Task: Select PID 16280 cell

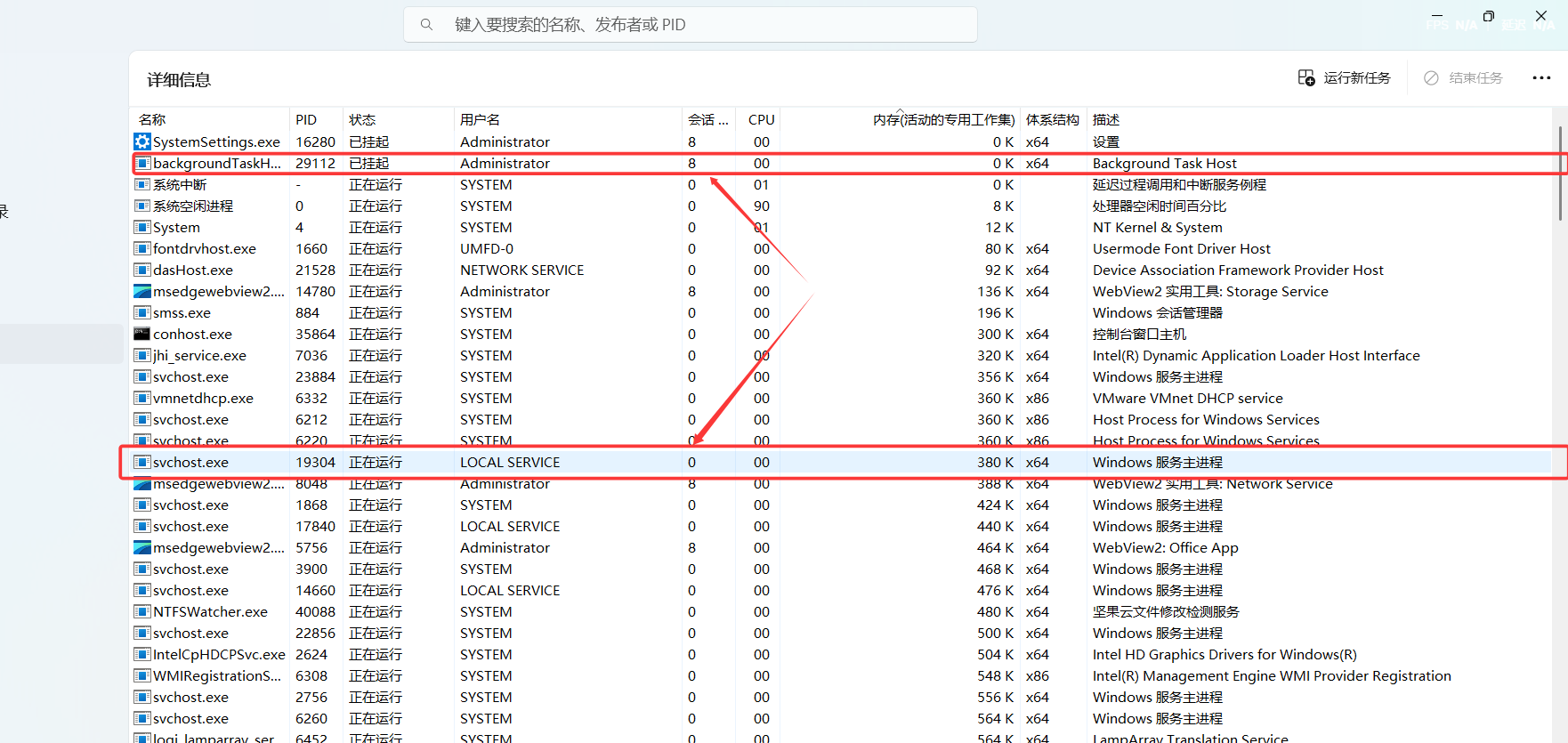Action: (x=316, y=141)
